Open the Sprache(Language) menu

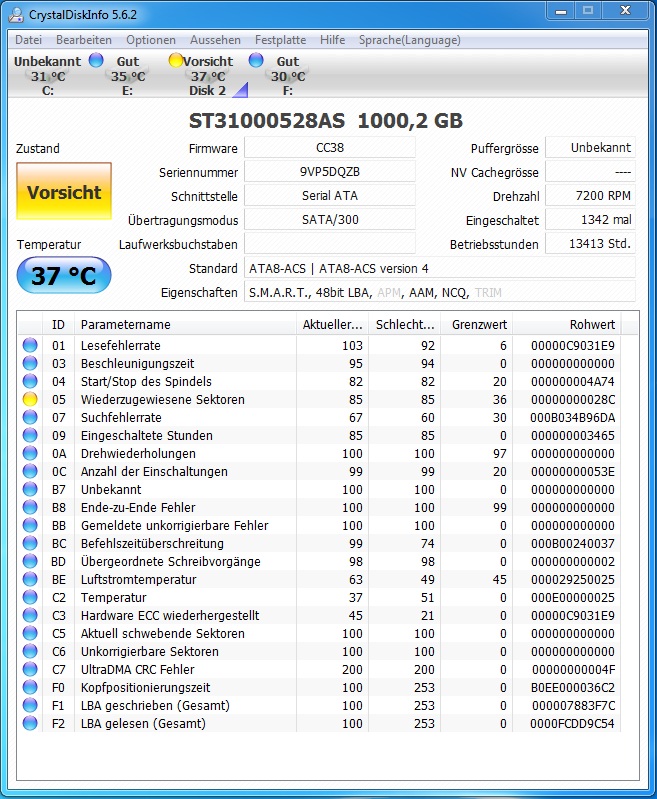pos(409,40)
